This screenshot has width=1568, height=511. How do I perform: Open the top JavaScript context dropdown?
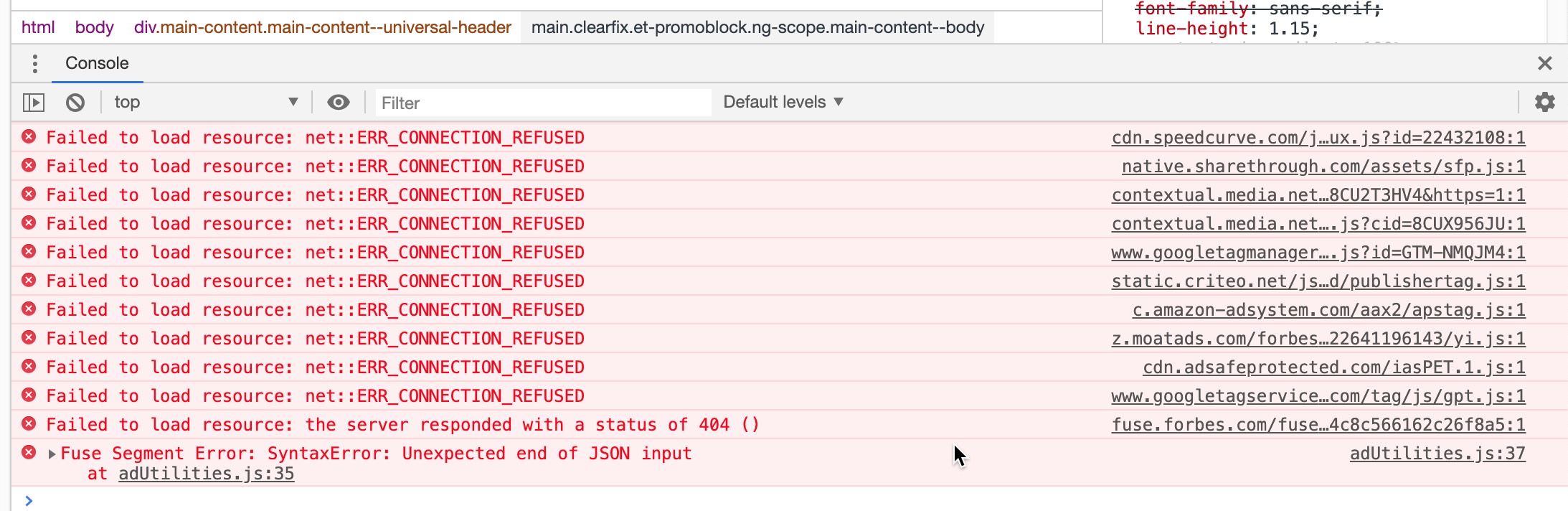[x=206, y=102]
